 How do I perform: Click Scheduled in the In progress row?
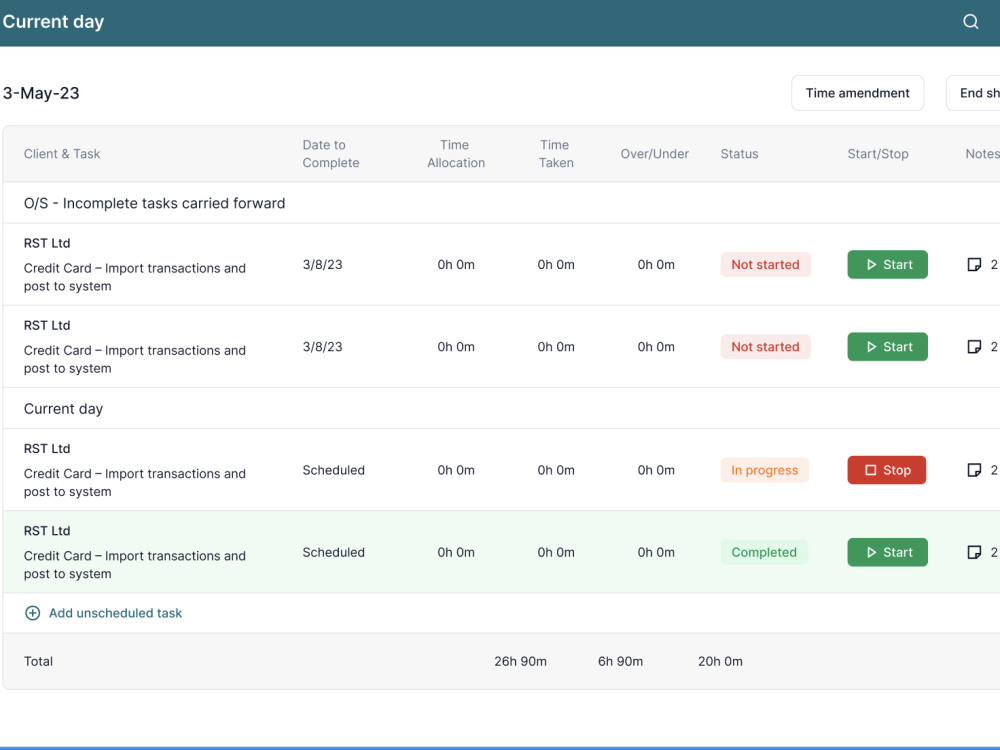click(334, 470)
